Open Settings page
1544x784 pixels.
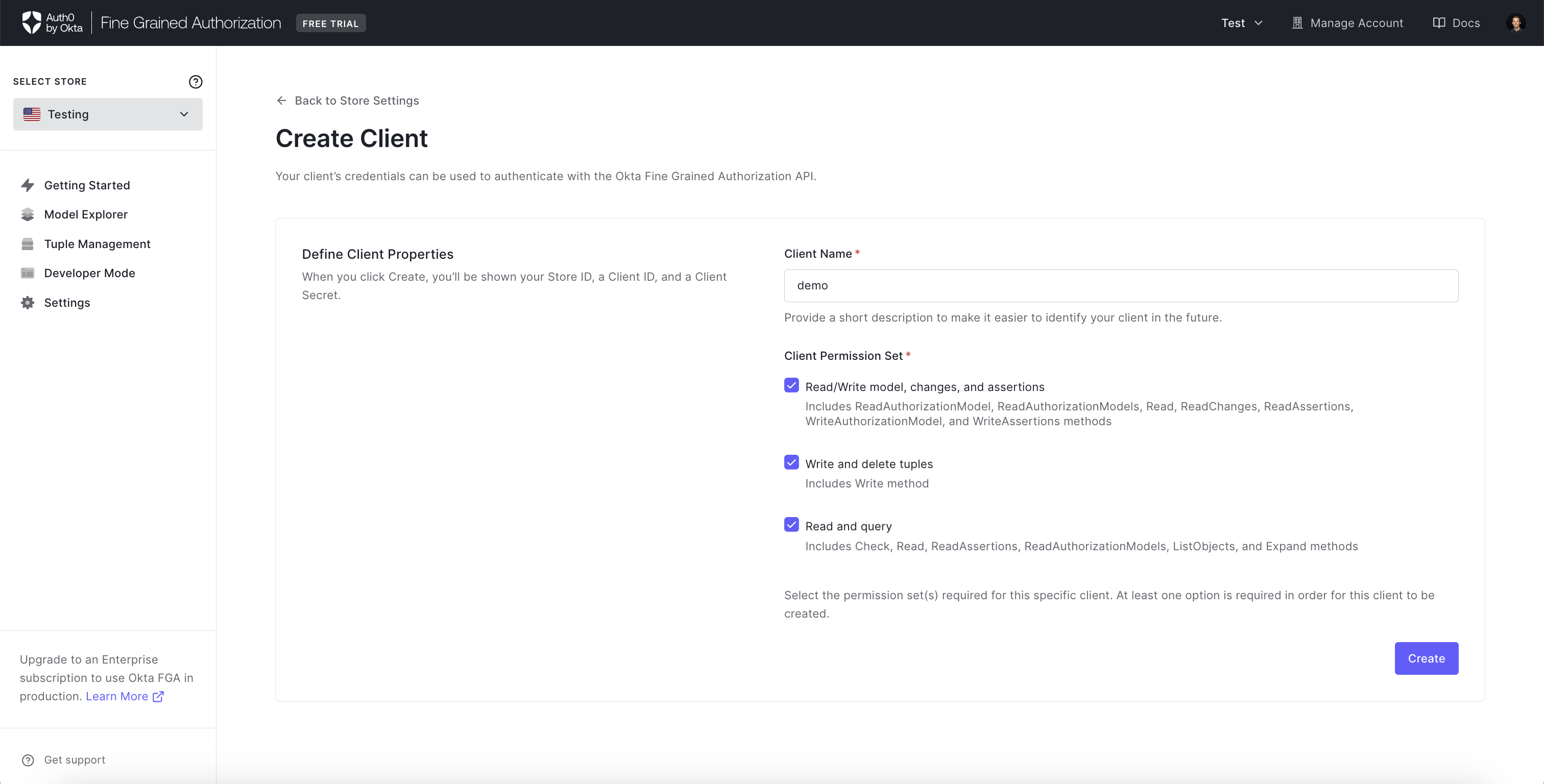pyautogui.click(x=67, y=303)
